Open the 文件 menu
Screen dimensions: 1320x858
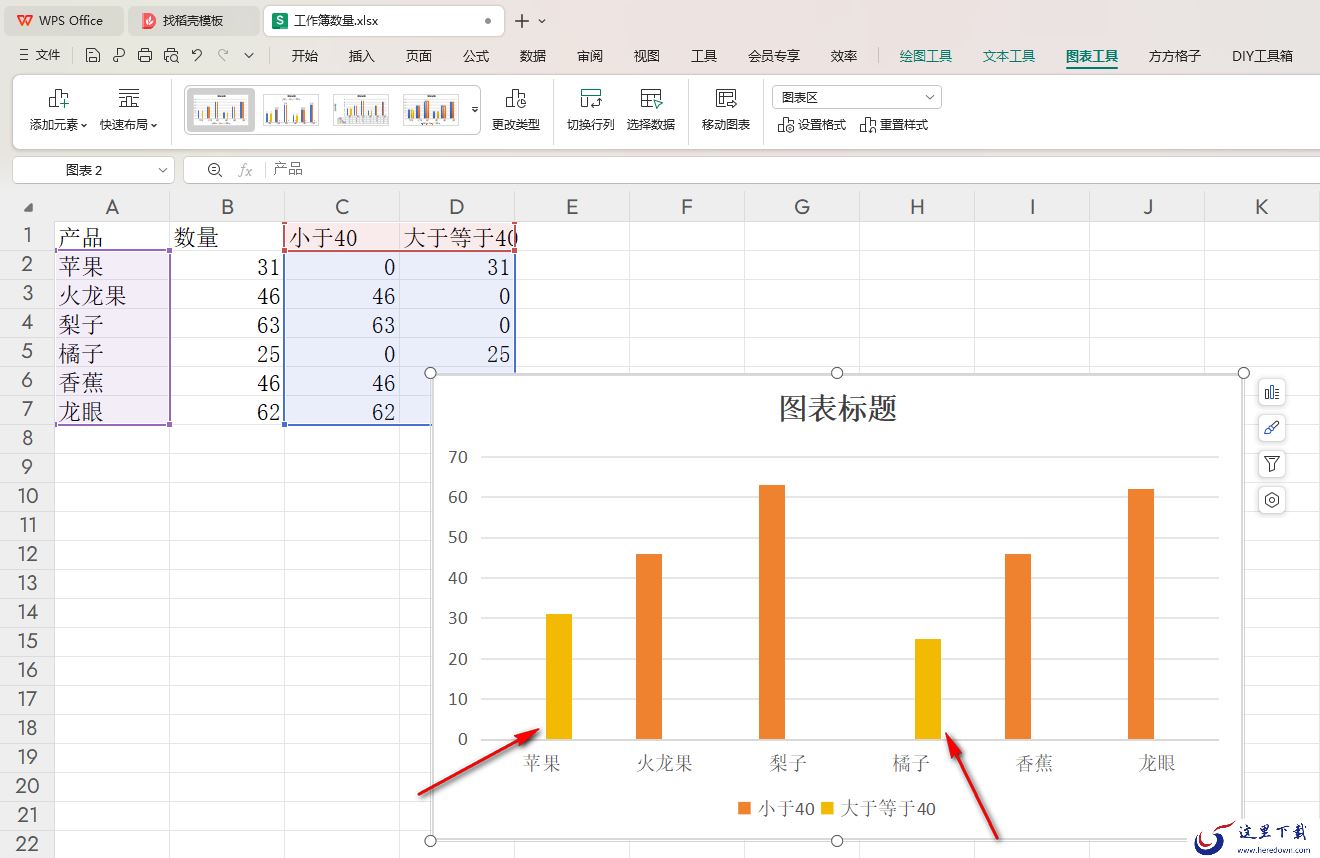tap(39, 56)
